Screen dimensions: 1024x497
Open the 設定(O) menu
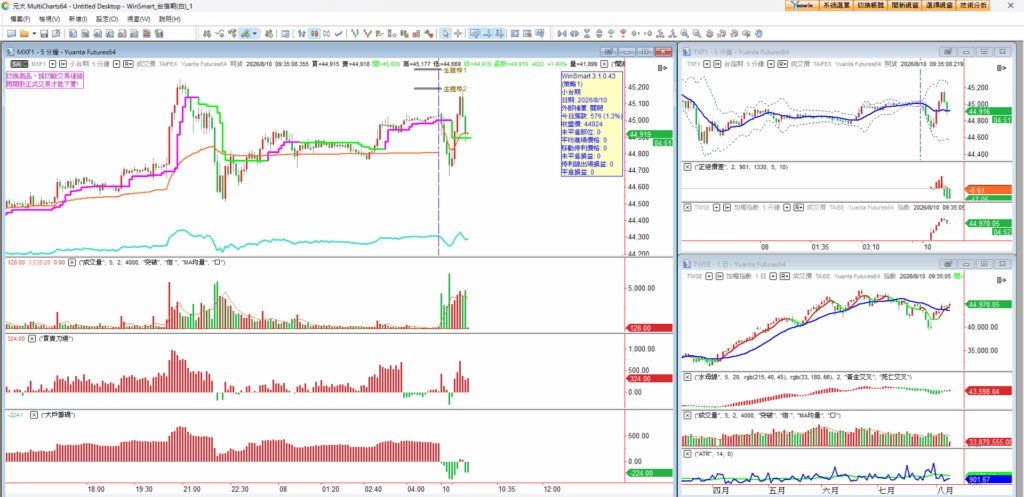tap(107, 19)
